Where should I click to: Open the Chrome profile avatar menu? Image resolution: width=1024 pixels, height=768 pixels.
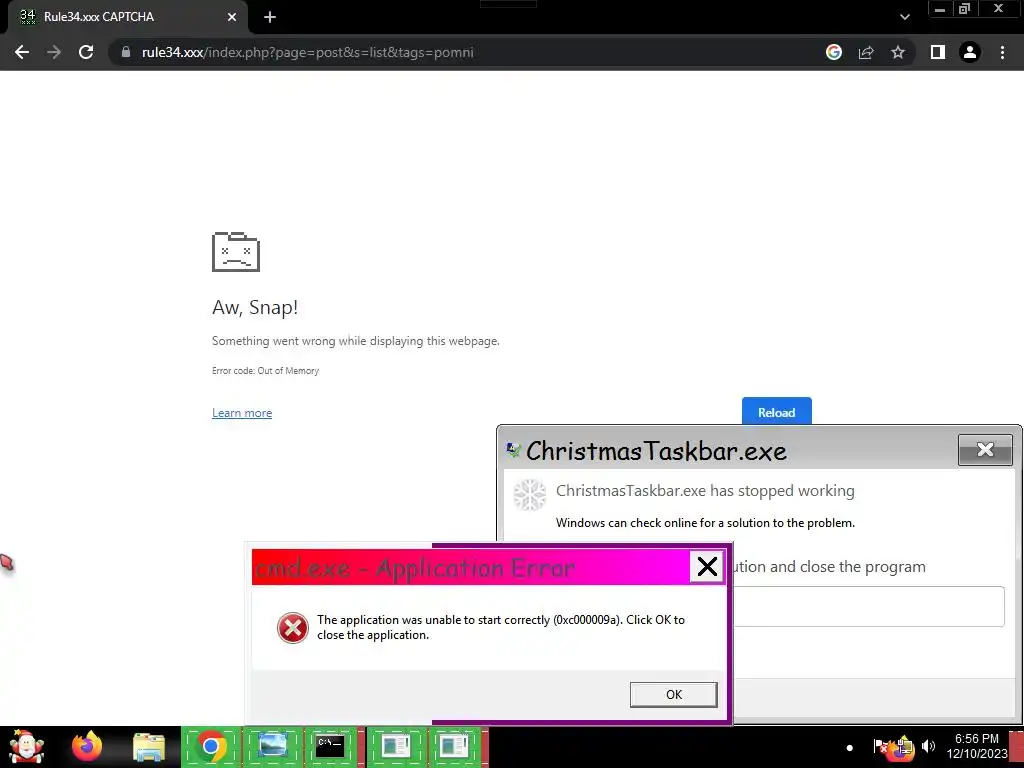(x=970, y=52)
